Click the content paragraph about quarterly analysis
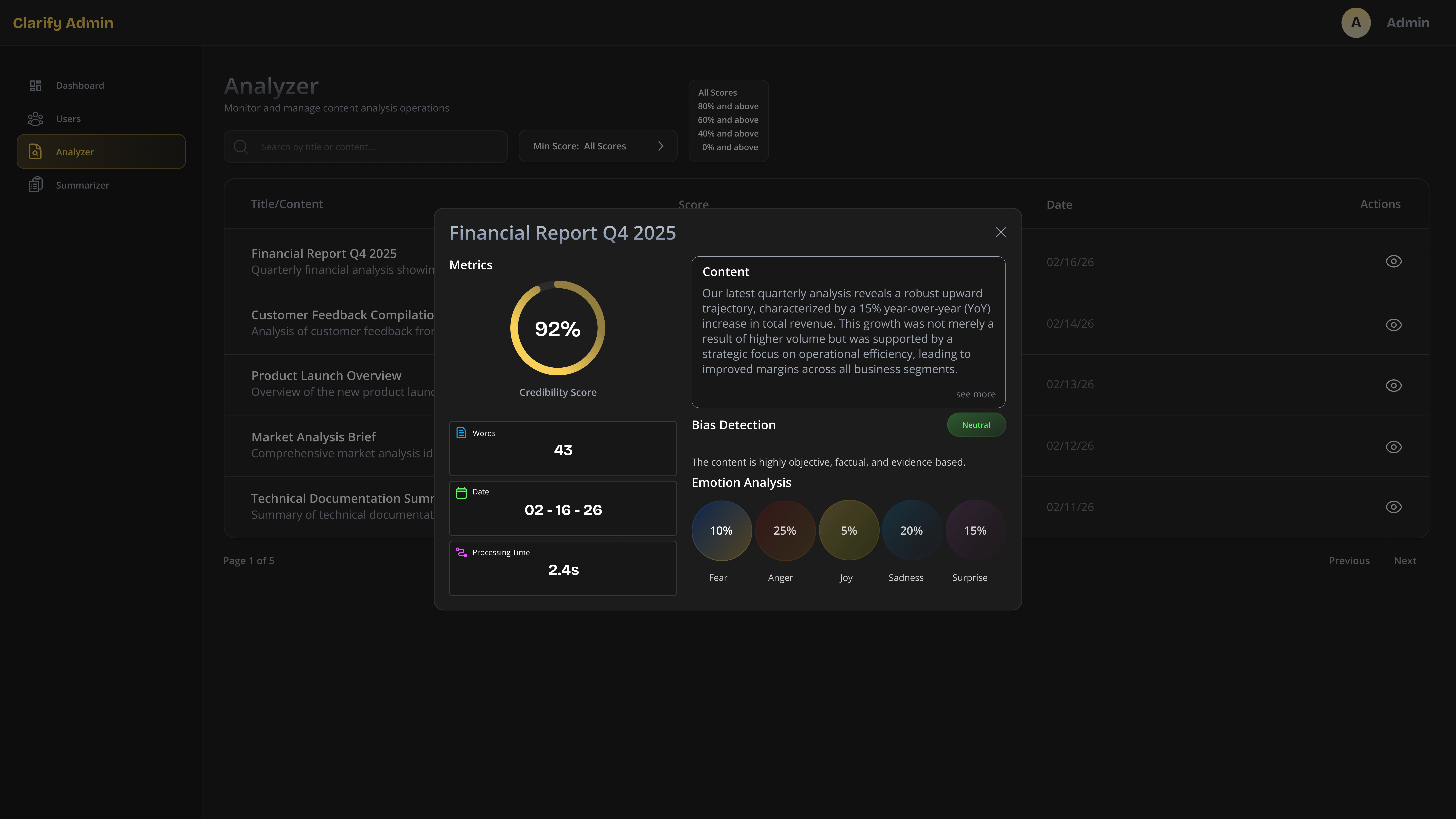The width and height of the screenshot is (1456, 819). coord(848,331)
